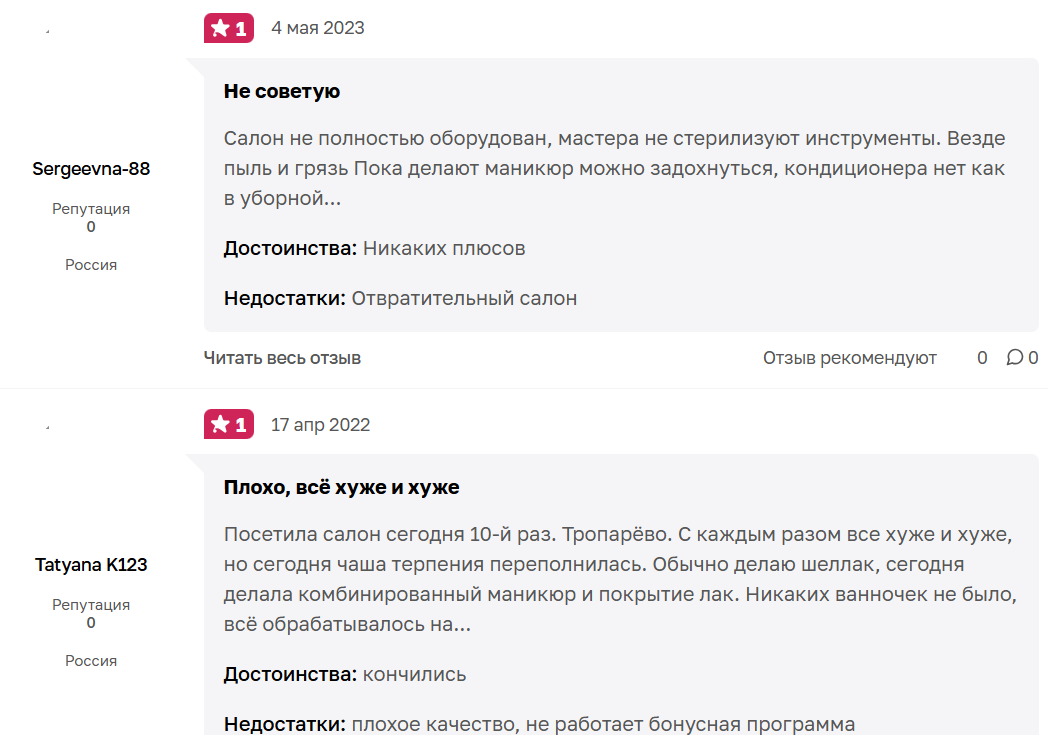This screenshot has height=735, width=1048.
Task: Click Отзыв рекомендуют on the first review
Action: click(849, 358)
